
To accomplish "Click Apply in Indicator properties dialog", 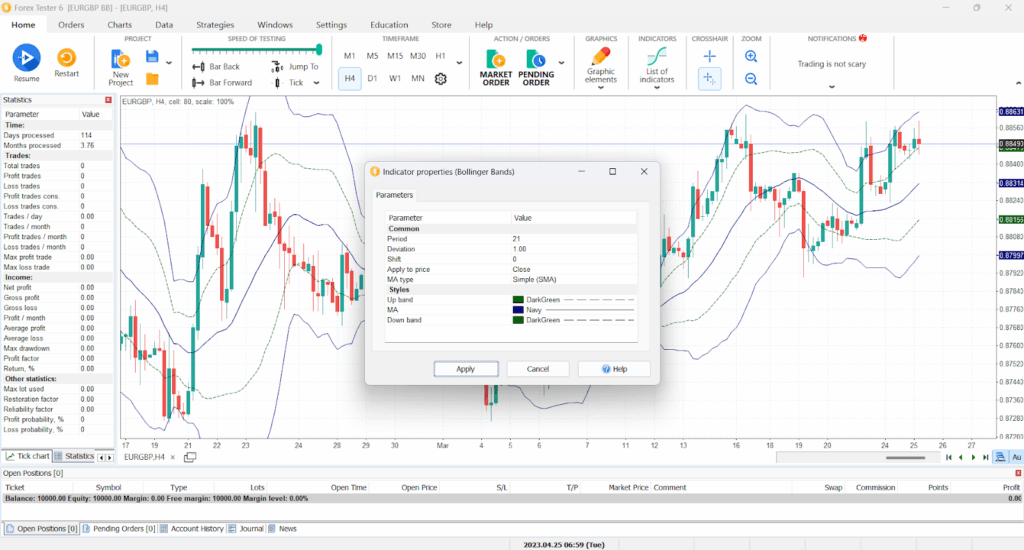I will 466,369.
